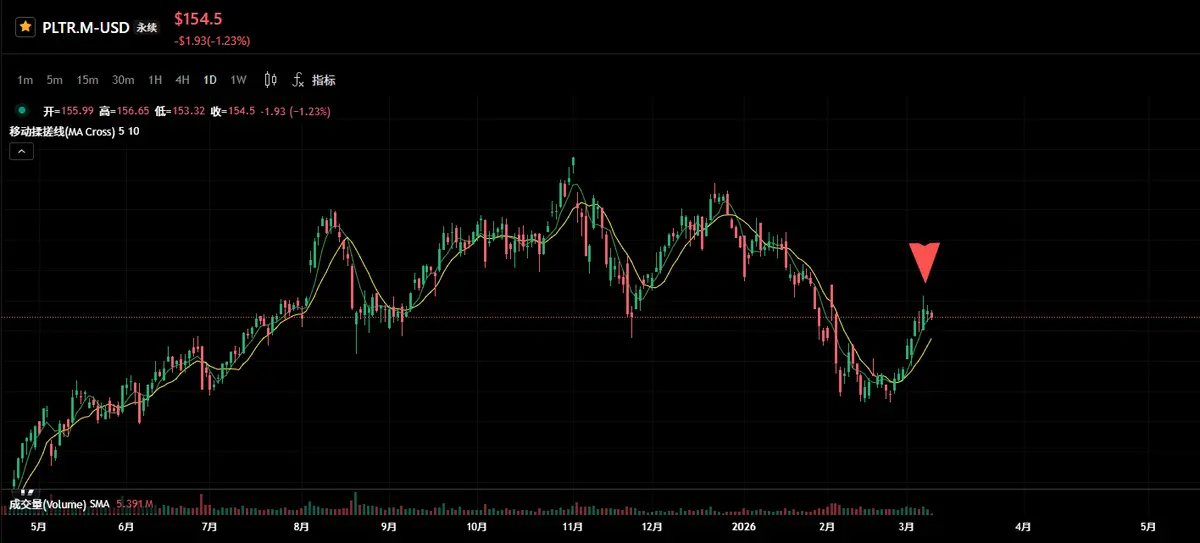Click the large $154.5 price
Image resolution: width=1200 pixels, height=543 pixels.
(x=198, y=19)
